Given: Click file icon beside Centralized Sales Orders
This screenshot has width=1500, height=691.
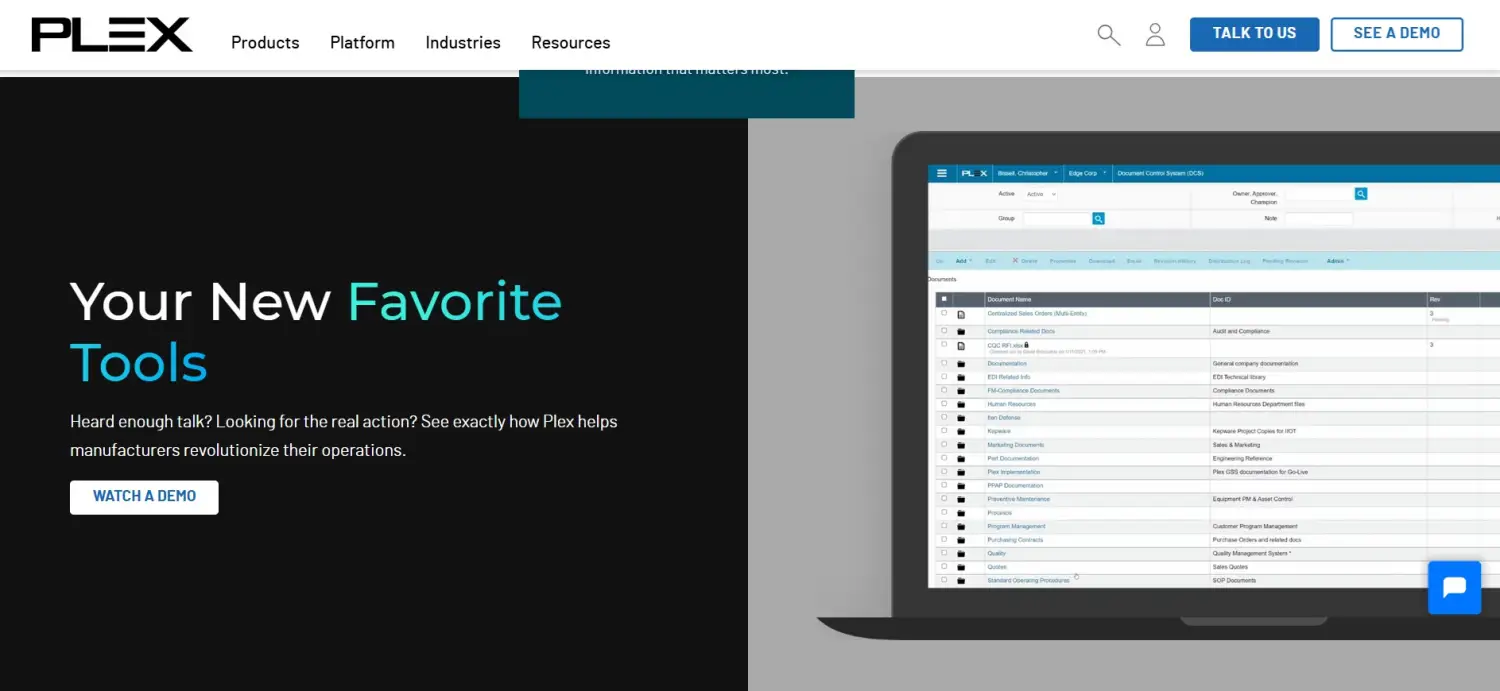Looking at the screenshot, I should [x=961, y=316].
